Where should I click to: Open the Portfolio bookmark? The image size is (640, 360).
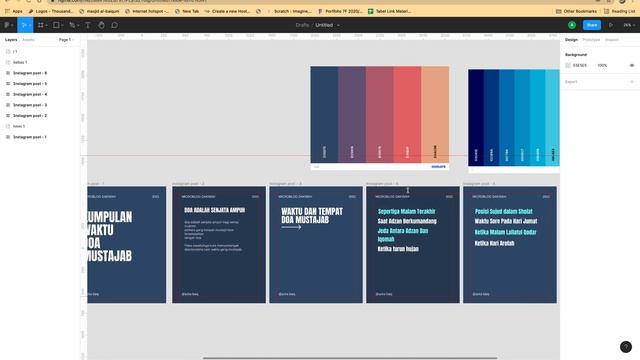click(340, 11)
